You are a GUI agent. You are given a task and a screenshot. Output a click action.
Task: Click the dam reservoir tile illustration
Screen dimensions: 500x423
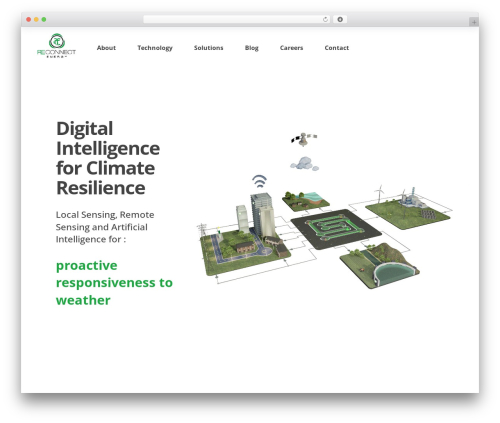pos(380,265)
